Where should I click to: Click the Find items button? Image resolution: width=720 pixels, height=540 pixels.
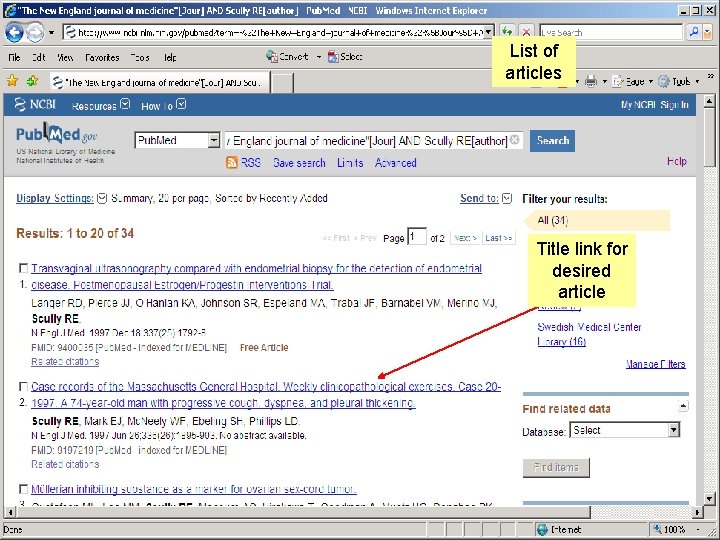pyautogui.click(x=556, y=467)
